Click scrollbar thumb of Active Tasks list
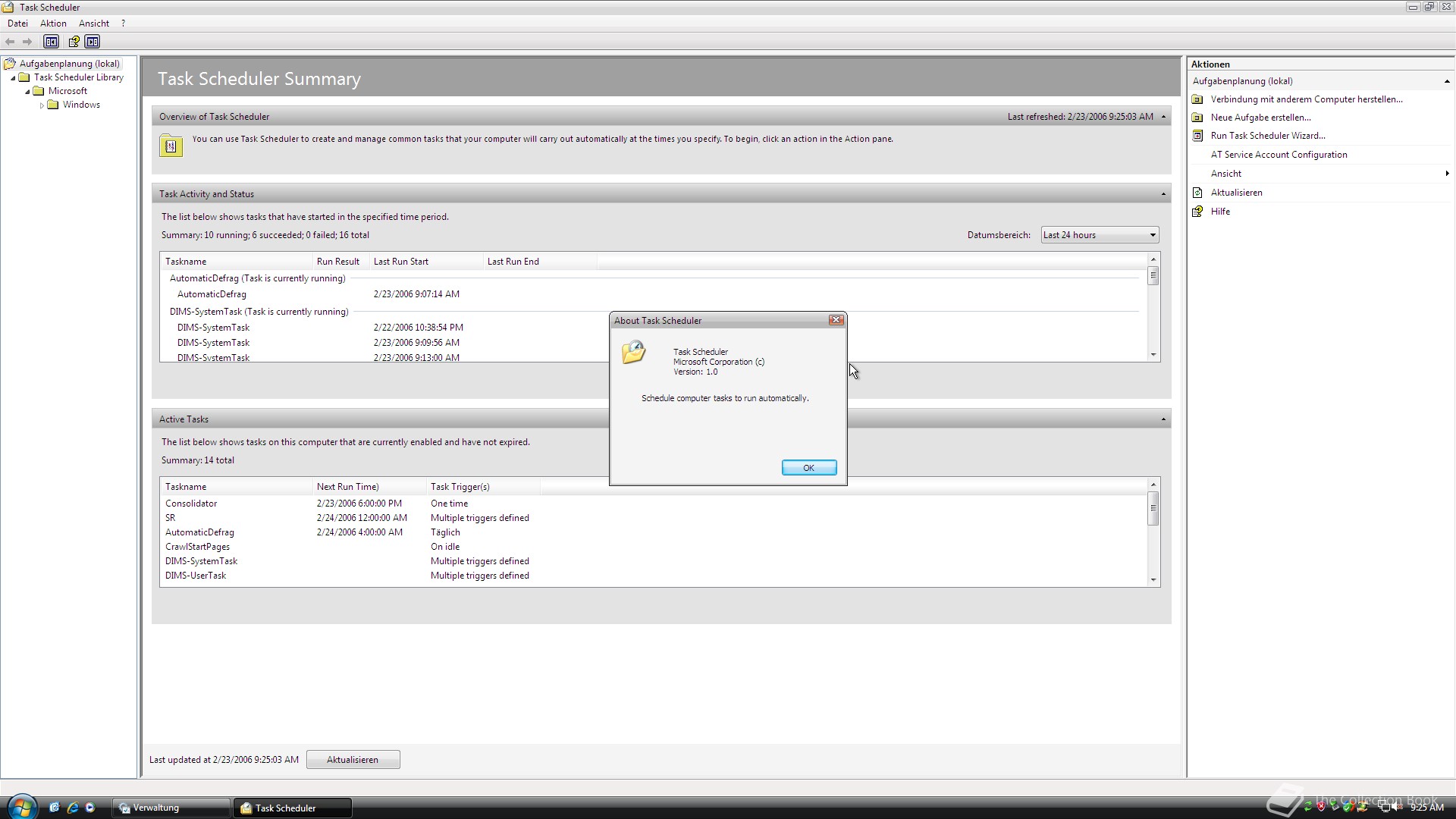 tap(1153, 508)
